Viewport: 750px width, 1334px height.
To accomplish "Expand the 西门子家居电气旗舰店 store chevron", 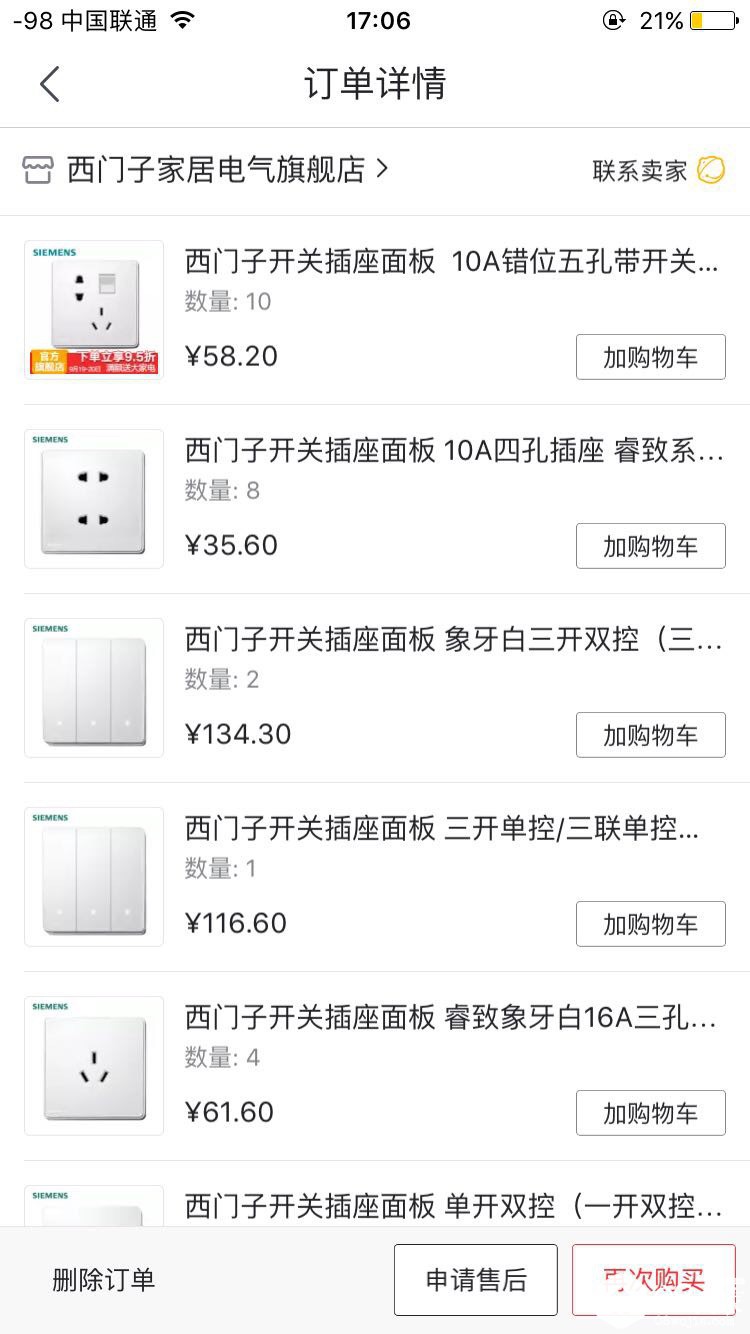I will point(382,169).
